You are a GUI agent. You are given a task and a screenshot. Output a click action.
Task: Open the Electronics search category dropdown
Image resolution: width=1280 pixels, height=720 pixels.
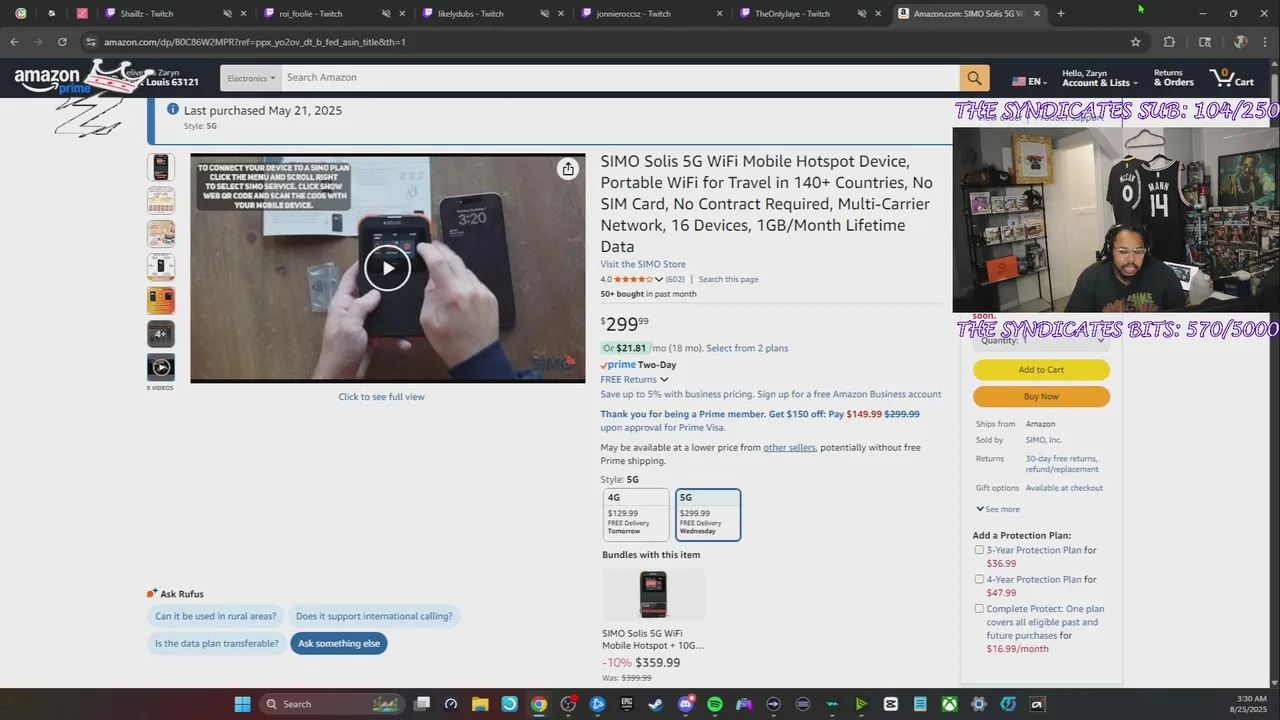tap(250, 78)
